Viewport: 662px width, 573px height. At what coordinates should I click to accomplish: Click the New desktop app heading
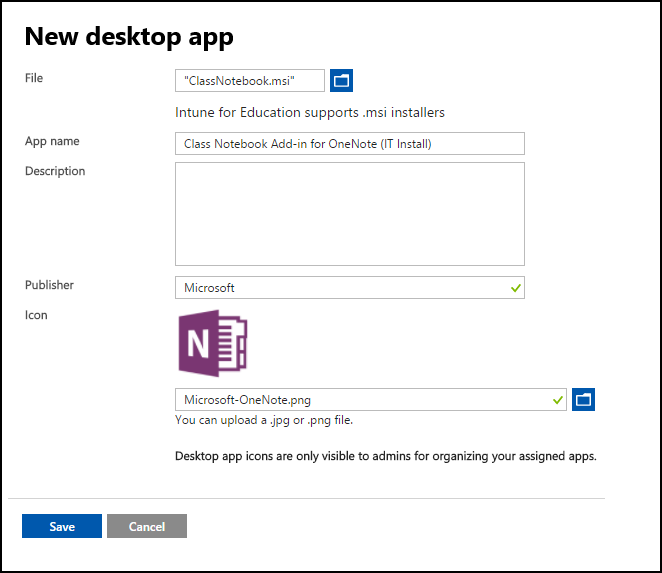coord(129,36)
